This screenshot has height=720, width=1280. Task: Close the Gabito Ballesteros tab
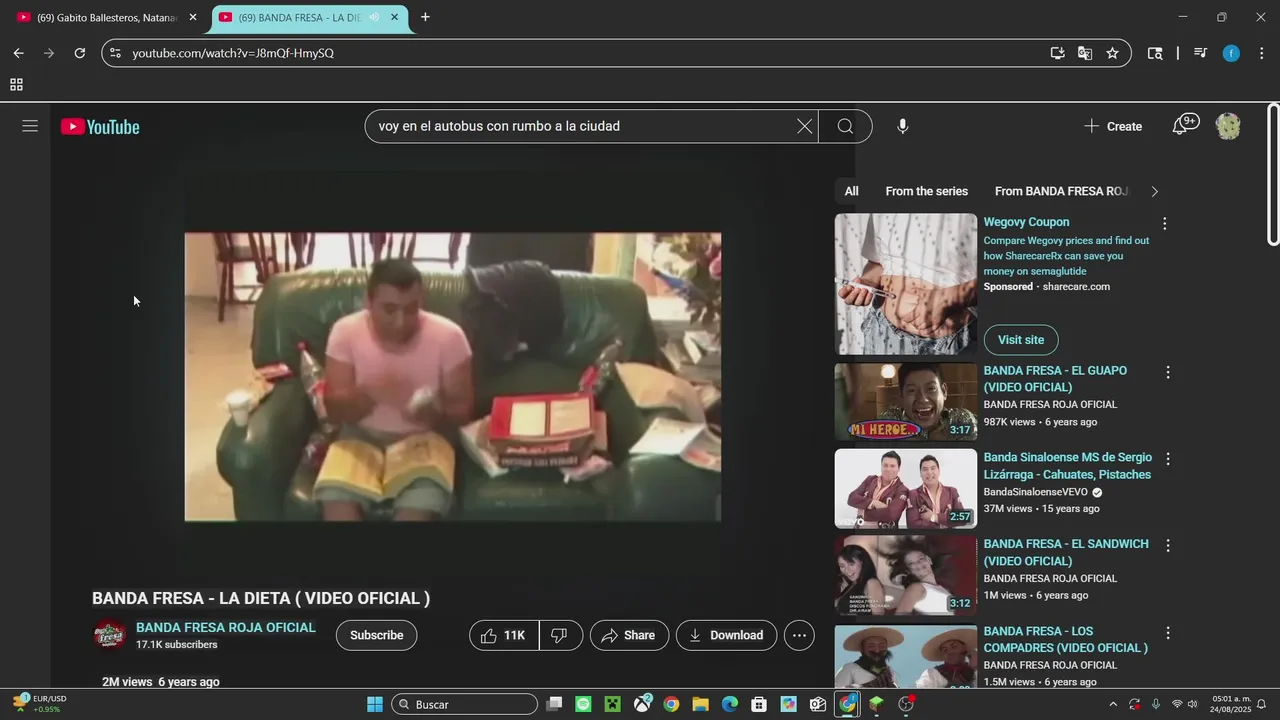click(193, 17)
